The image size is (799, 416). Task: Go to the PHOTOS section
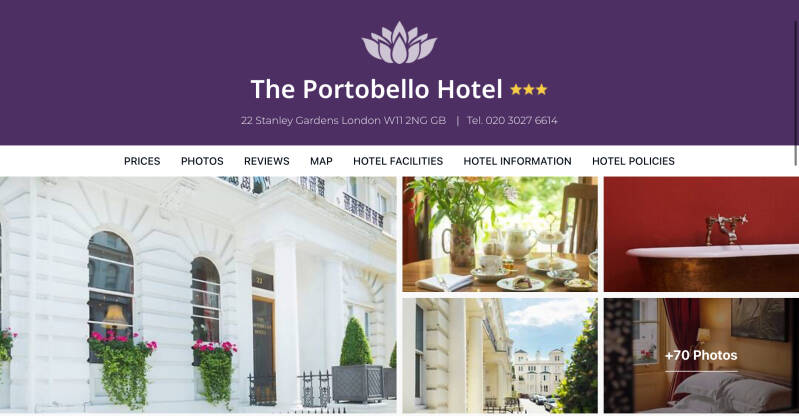click(202, 161)
